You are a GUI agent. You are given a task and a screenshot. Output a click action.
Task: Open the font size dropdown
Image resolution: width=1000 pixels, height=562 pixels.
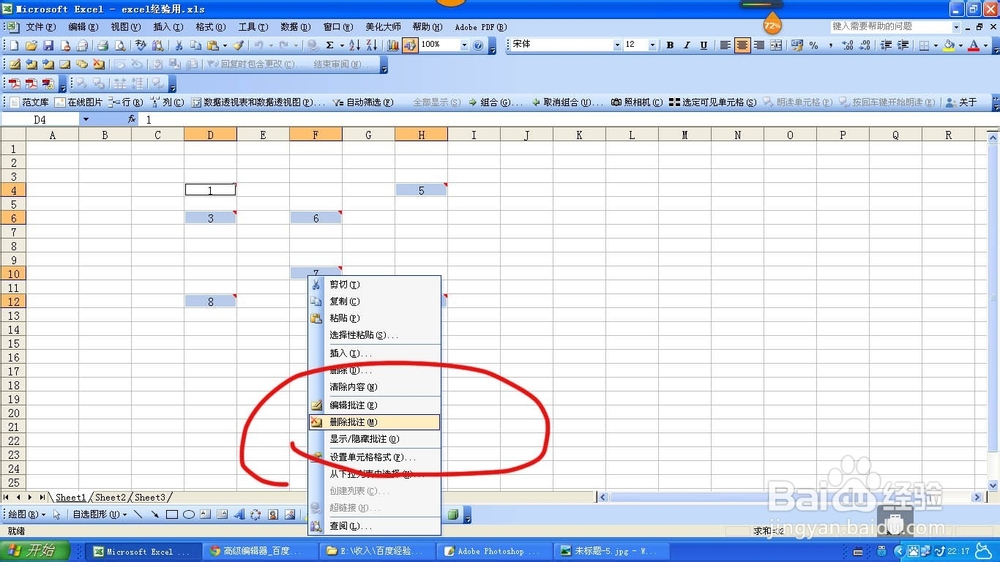652,45
